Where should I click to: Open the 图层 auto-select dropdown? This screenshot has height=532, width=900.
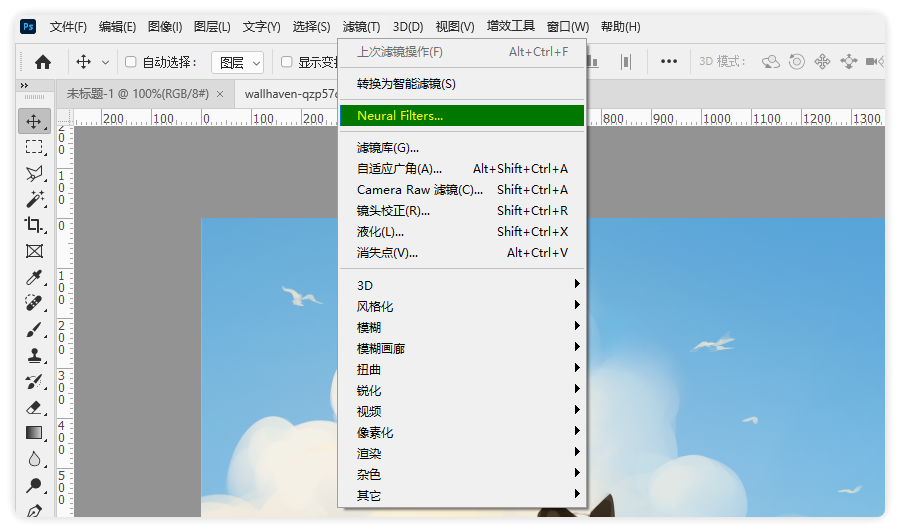pos(238,63)
